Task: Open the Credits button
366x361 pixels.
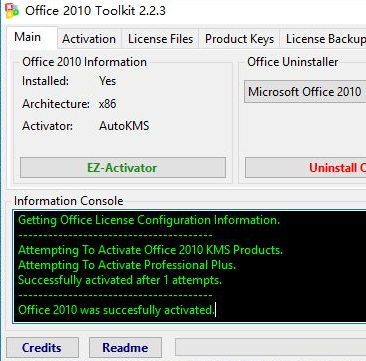Action: coord(42,347)
